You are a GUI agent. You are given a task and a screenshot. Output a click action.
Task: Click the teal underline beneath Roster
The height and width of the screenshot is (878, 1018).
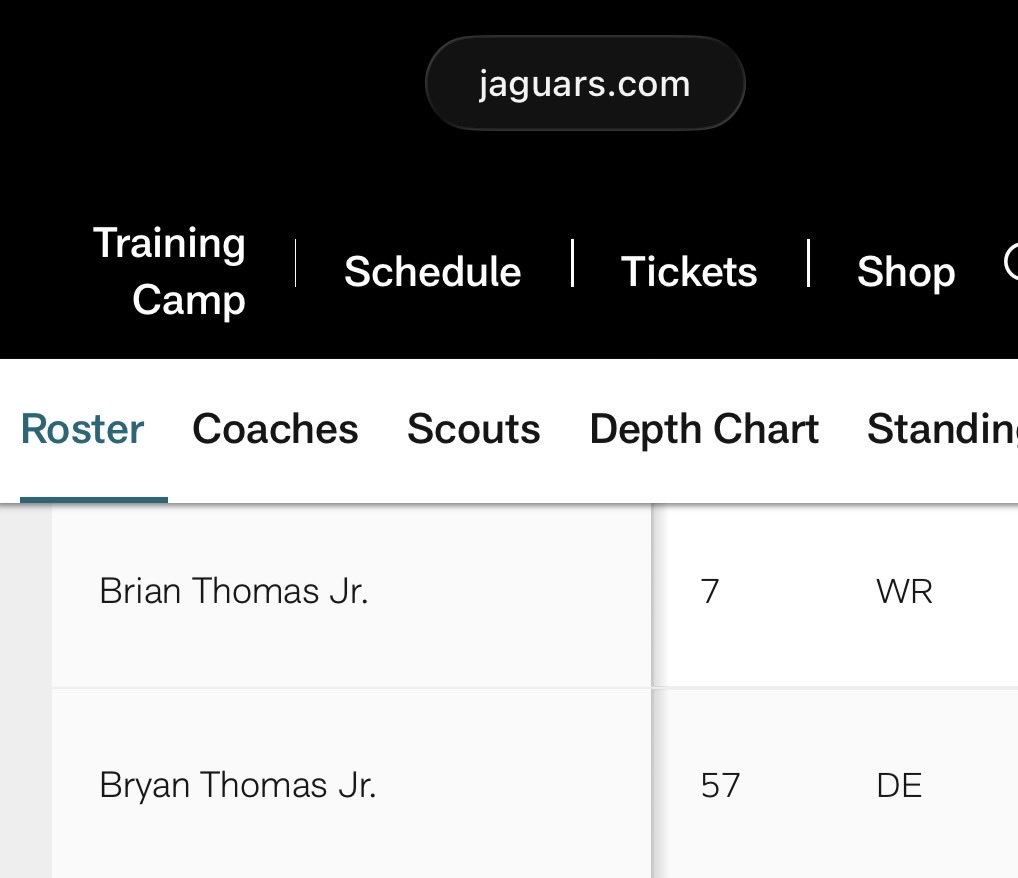[x=94, y=499]
